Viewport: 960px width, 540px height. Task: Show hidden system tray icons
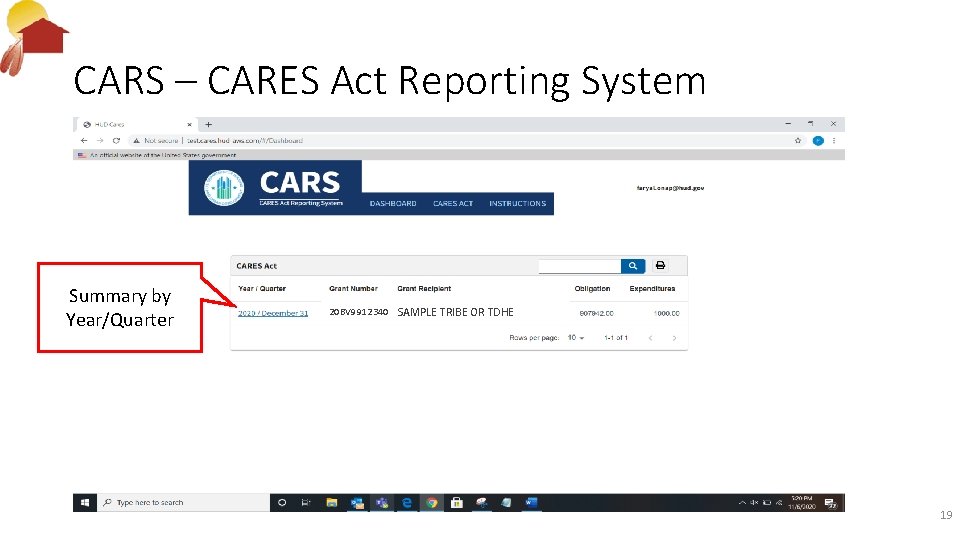742,503
